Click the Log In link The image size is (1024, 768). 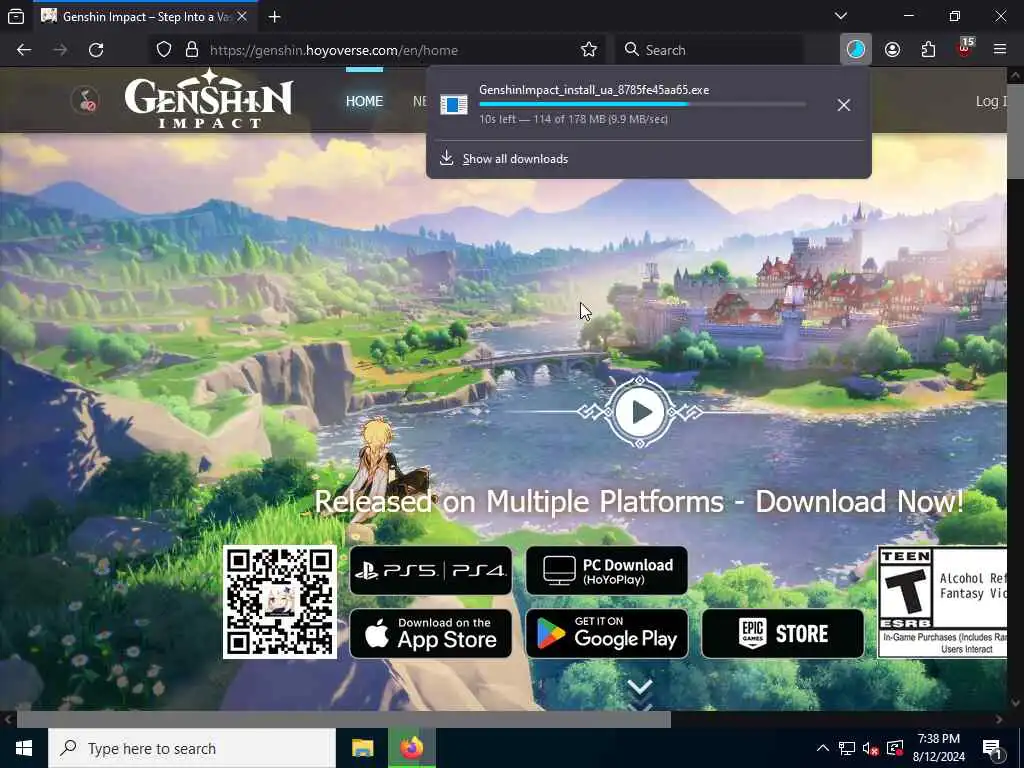(x=991, y=101)
